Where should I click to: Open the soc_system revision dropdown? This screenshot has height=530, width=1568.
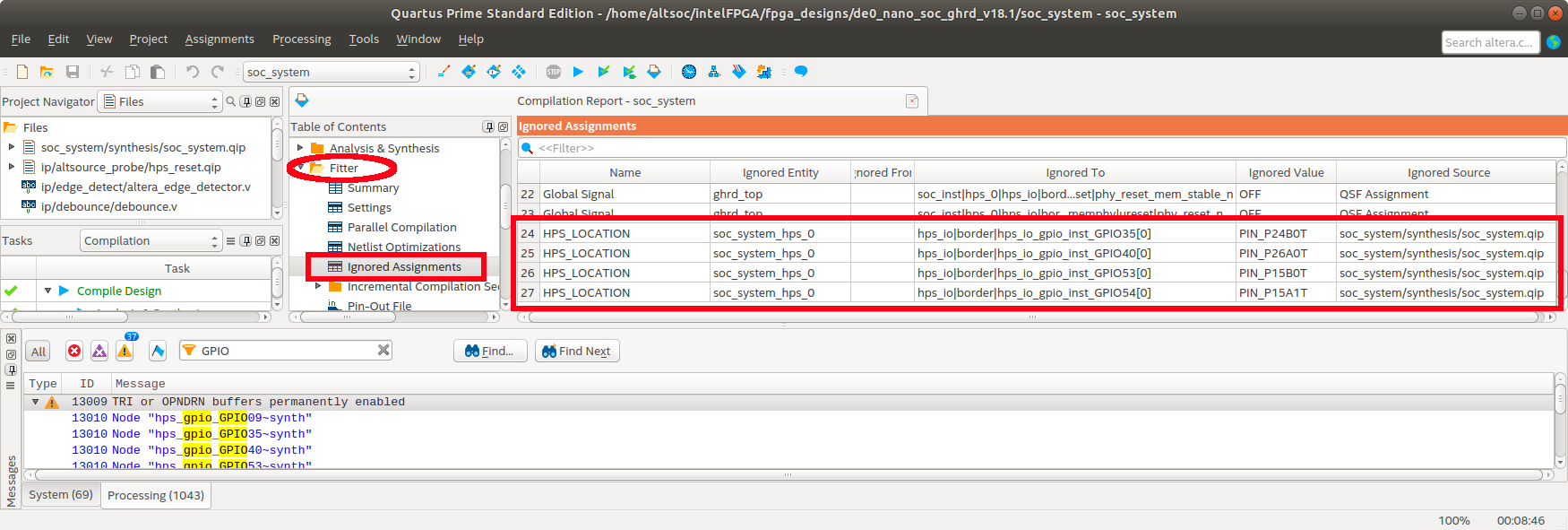[331, 72]
